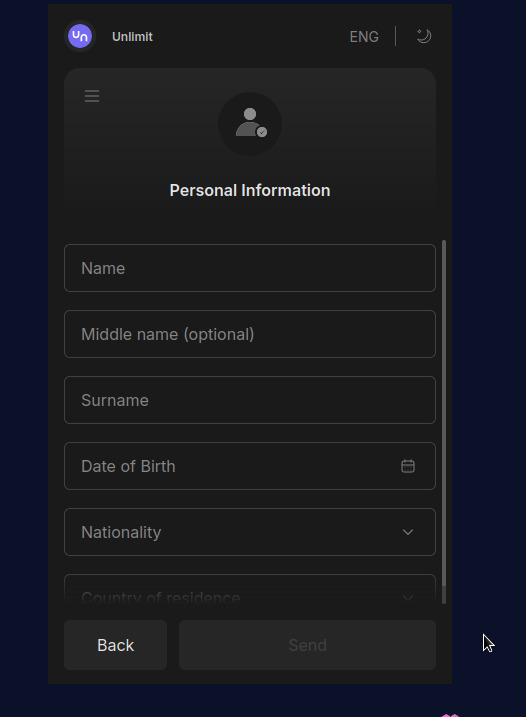Click the user profile avatar icon

[250, 123]
